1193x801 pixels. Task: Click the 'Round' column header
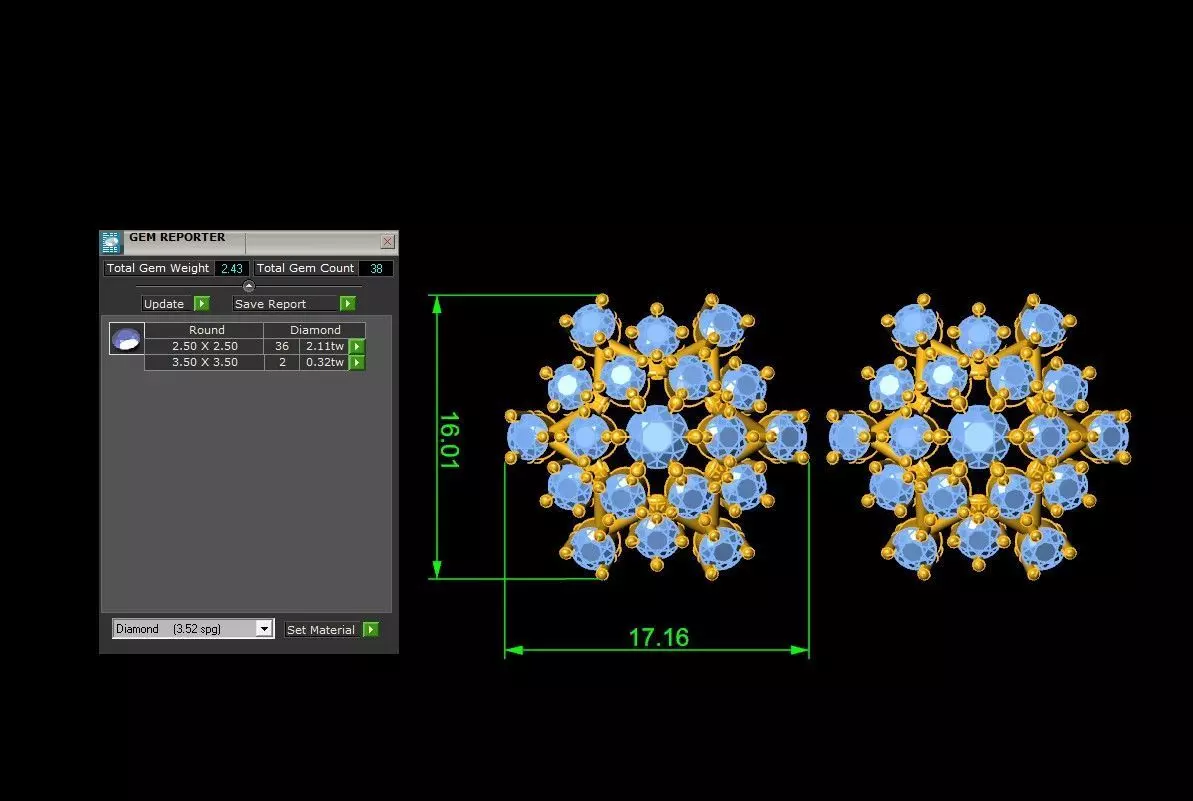tap(205, 330)
